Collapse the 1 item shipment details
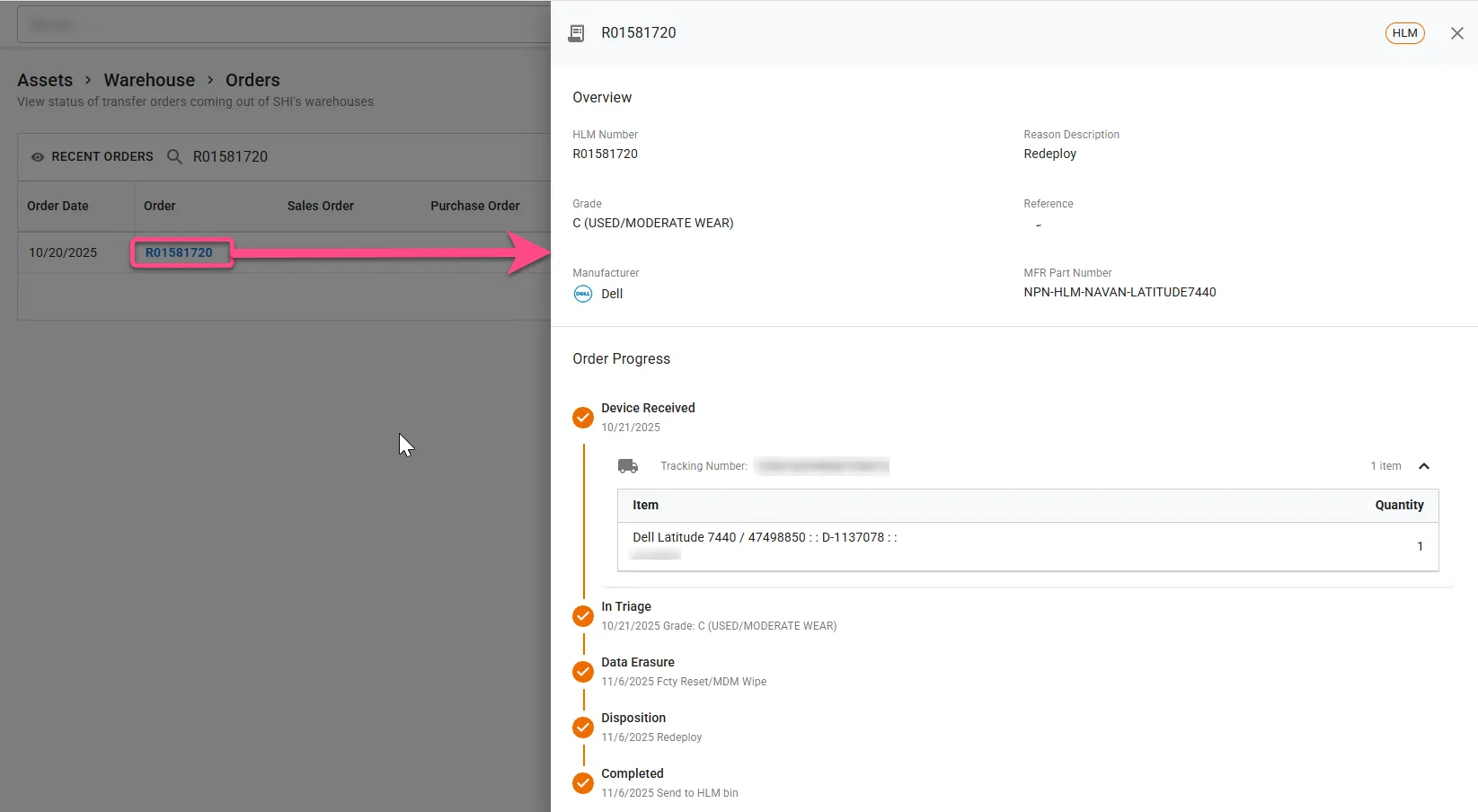This screenshot has width=1478, height=812. point(1423,466)
